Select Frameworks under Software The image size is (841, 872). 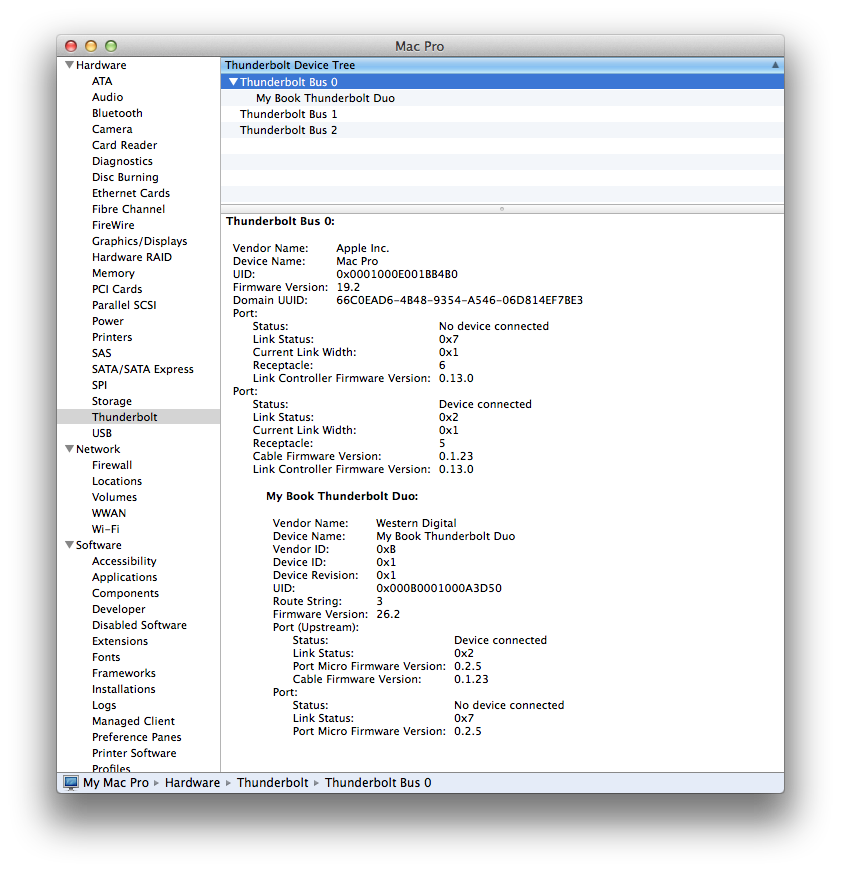pyautogui.click(x=123, y=673)
